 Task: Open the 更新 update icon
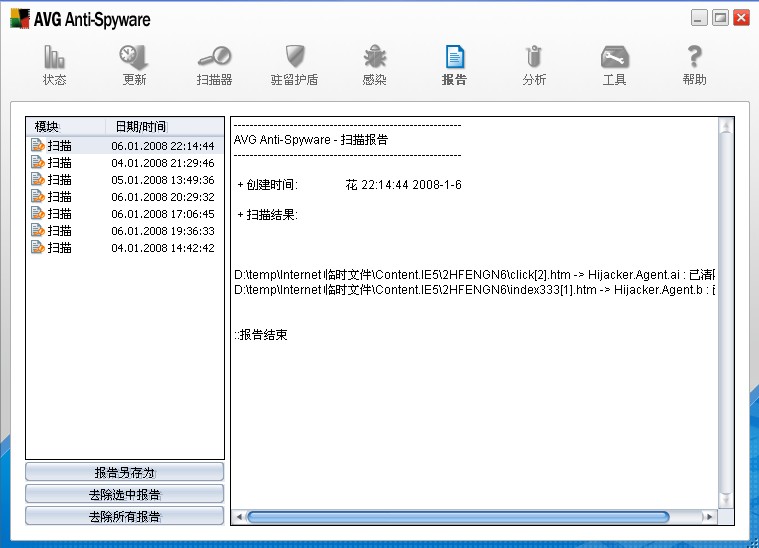click(x=134, y=57)
